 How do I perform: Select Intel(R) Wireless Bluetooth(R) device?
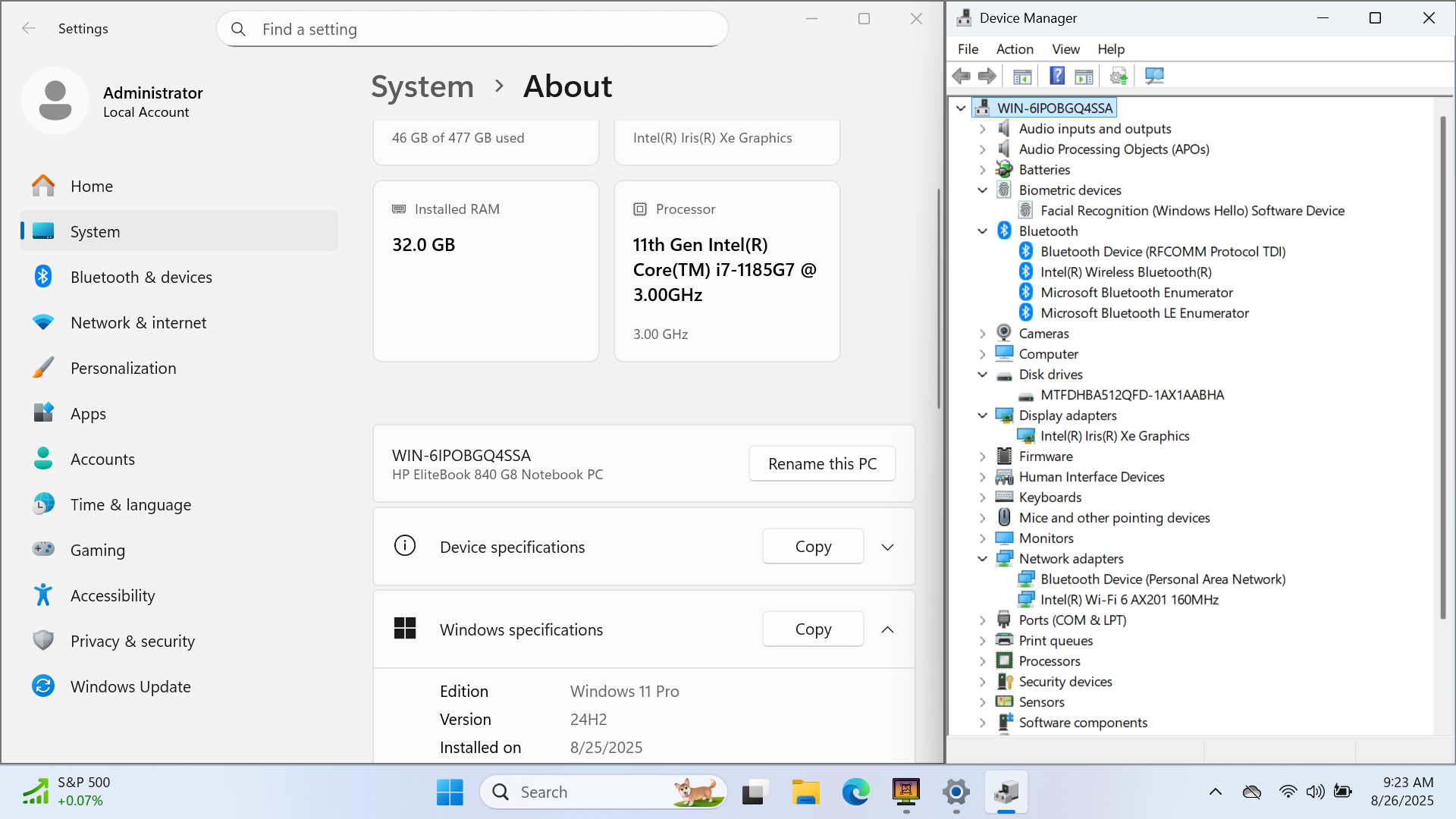[1125, 272]
